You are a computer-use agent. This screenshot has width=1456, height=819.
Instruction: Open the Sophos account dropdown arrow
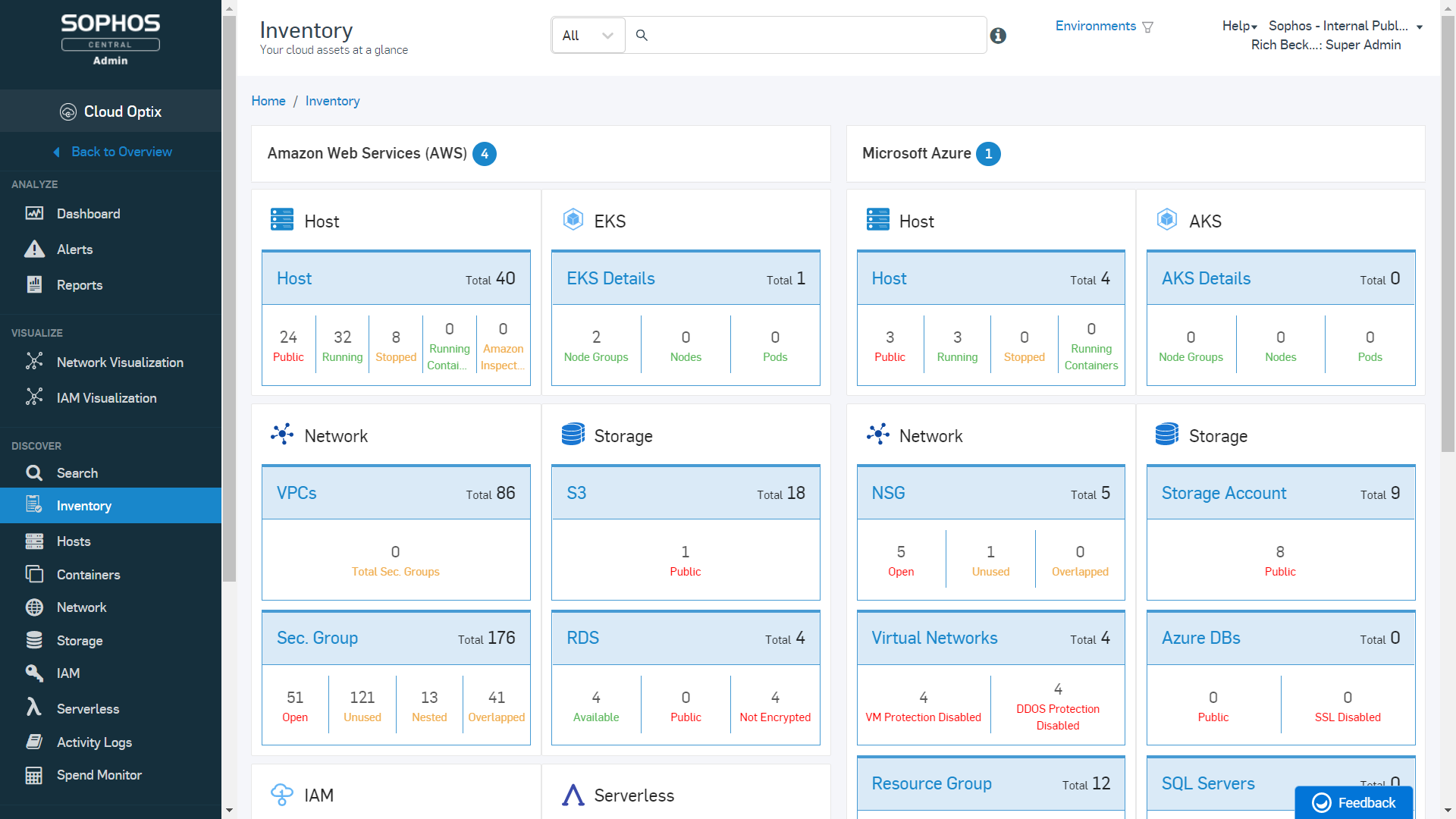click(1419, 27)
